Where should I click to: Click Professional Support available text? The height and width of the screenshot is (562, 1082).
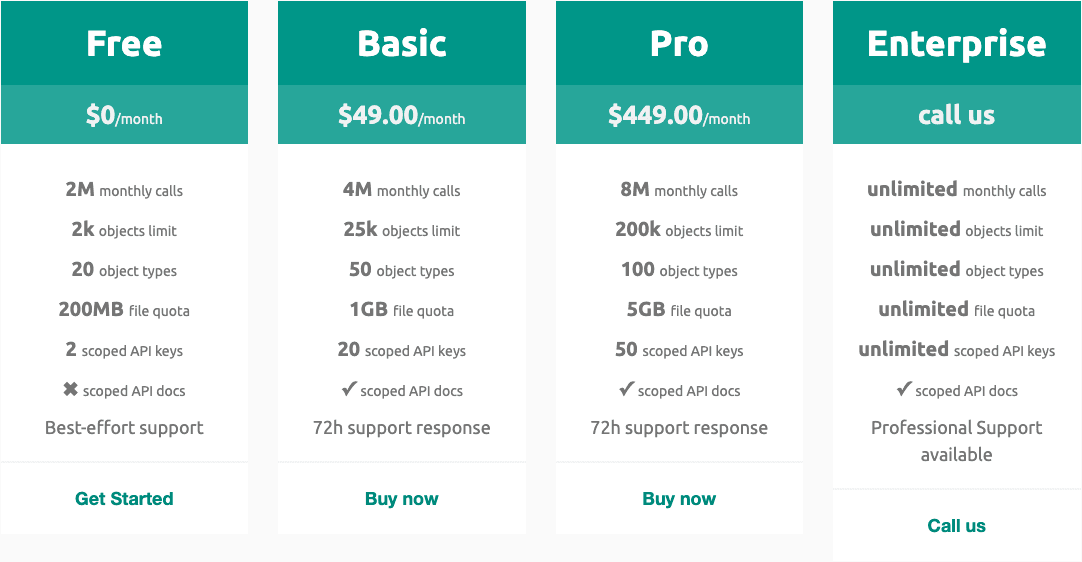956,441
